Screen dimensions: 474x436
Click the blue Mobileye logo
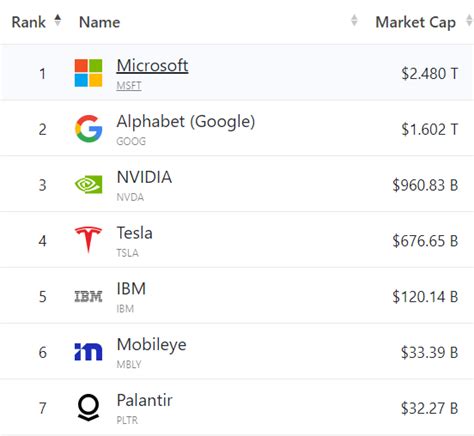click(x=88, y=351)
